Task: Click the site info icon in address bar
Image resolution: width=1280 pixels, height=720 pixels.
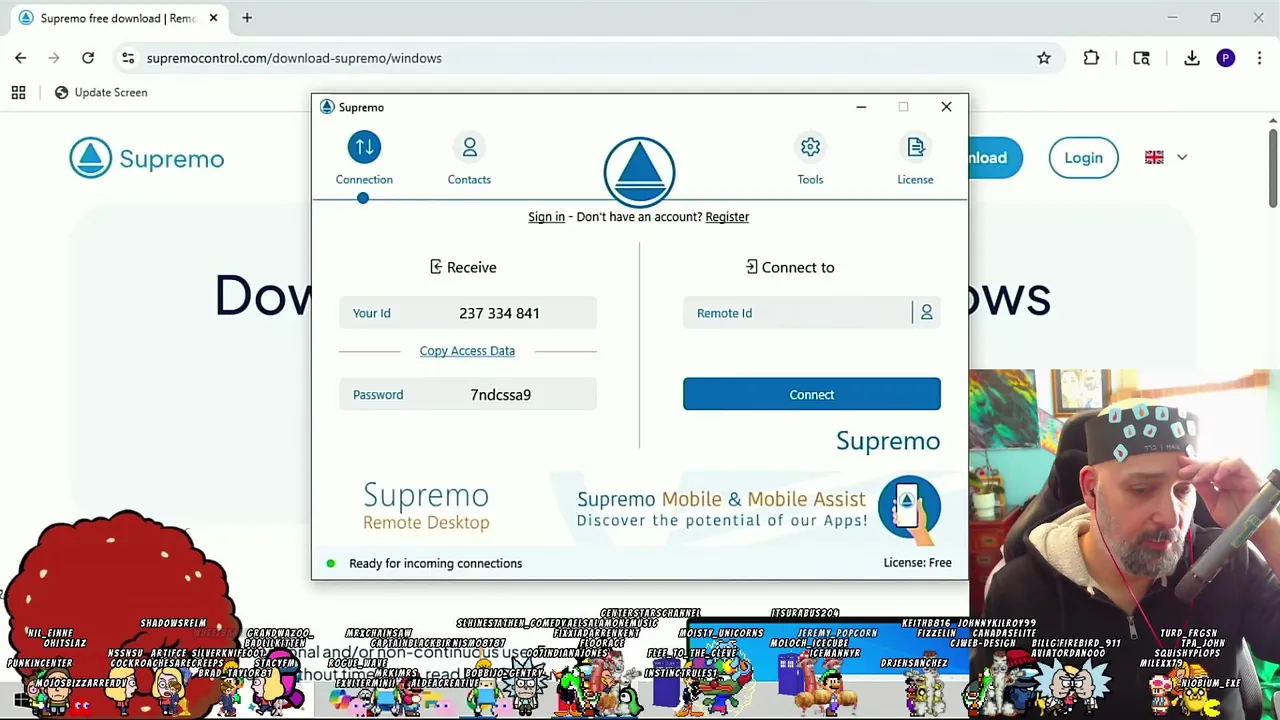Action: [x=128, y=58]
